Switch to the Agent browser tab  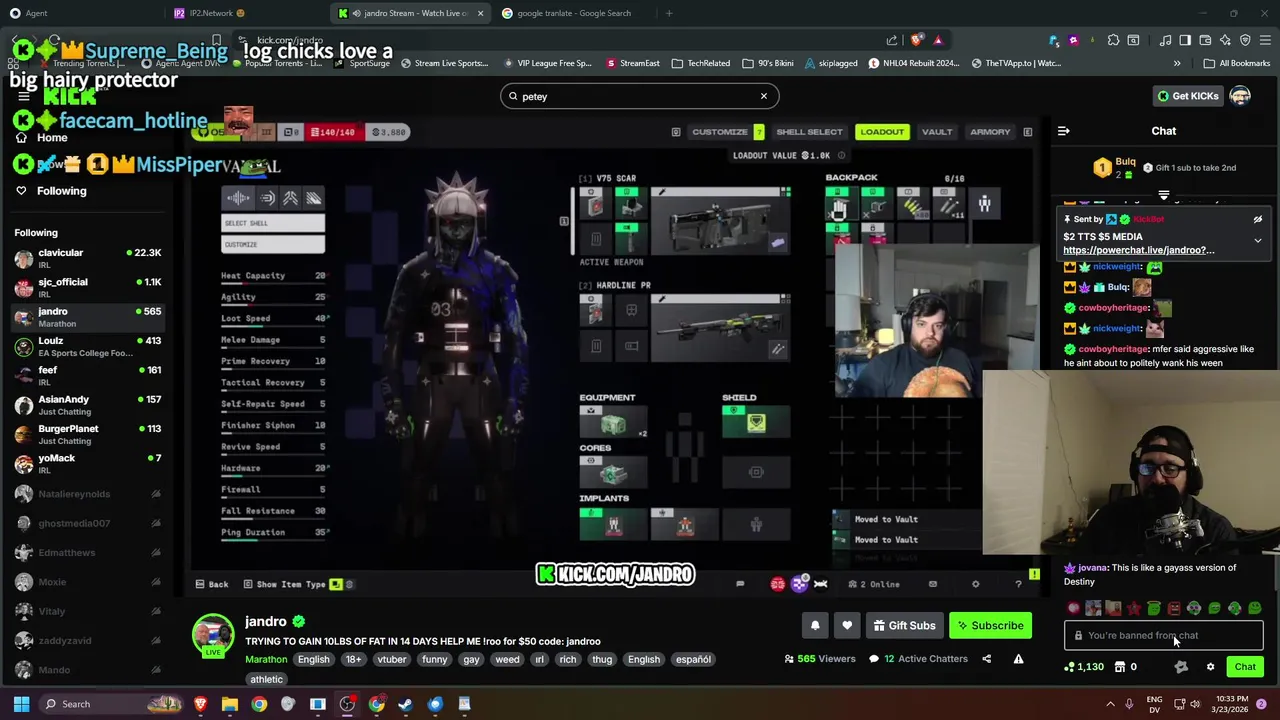coord(80,13)
